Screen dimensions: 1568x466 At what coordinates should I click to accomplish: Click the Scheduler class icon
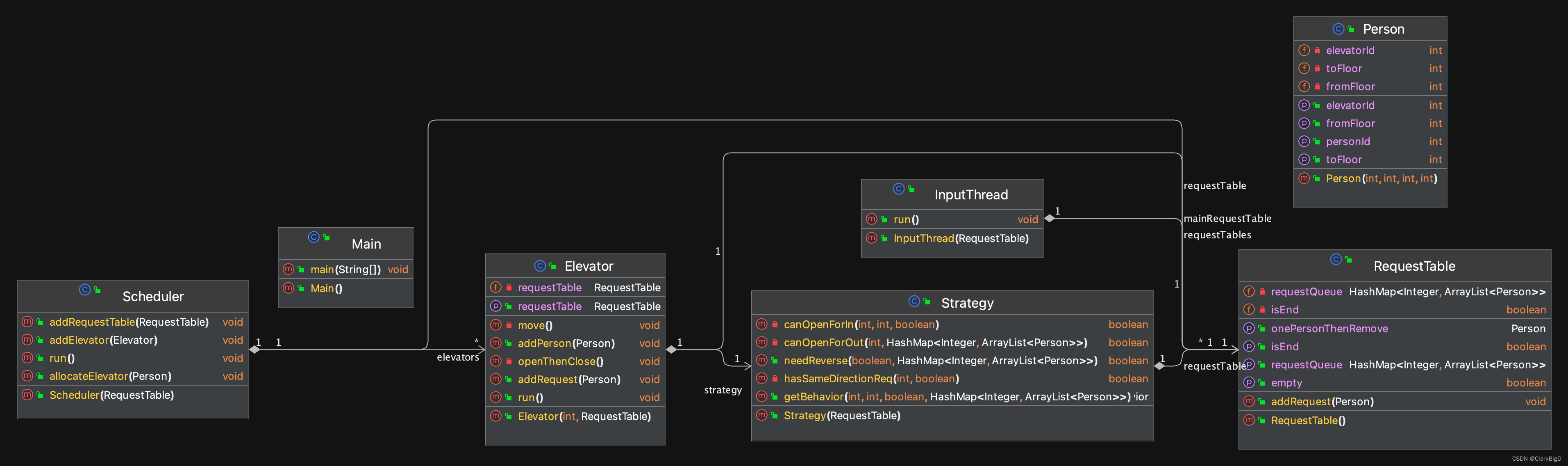84,289
